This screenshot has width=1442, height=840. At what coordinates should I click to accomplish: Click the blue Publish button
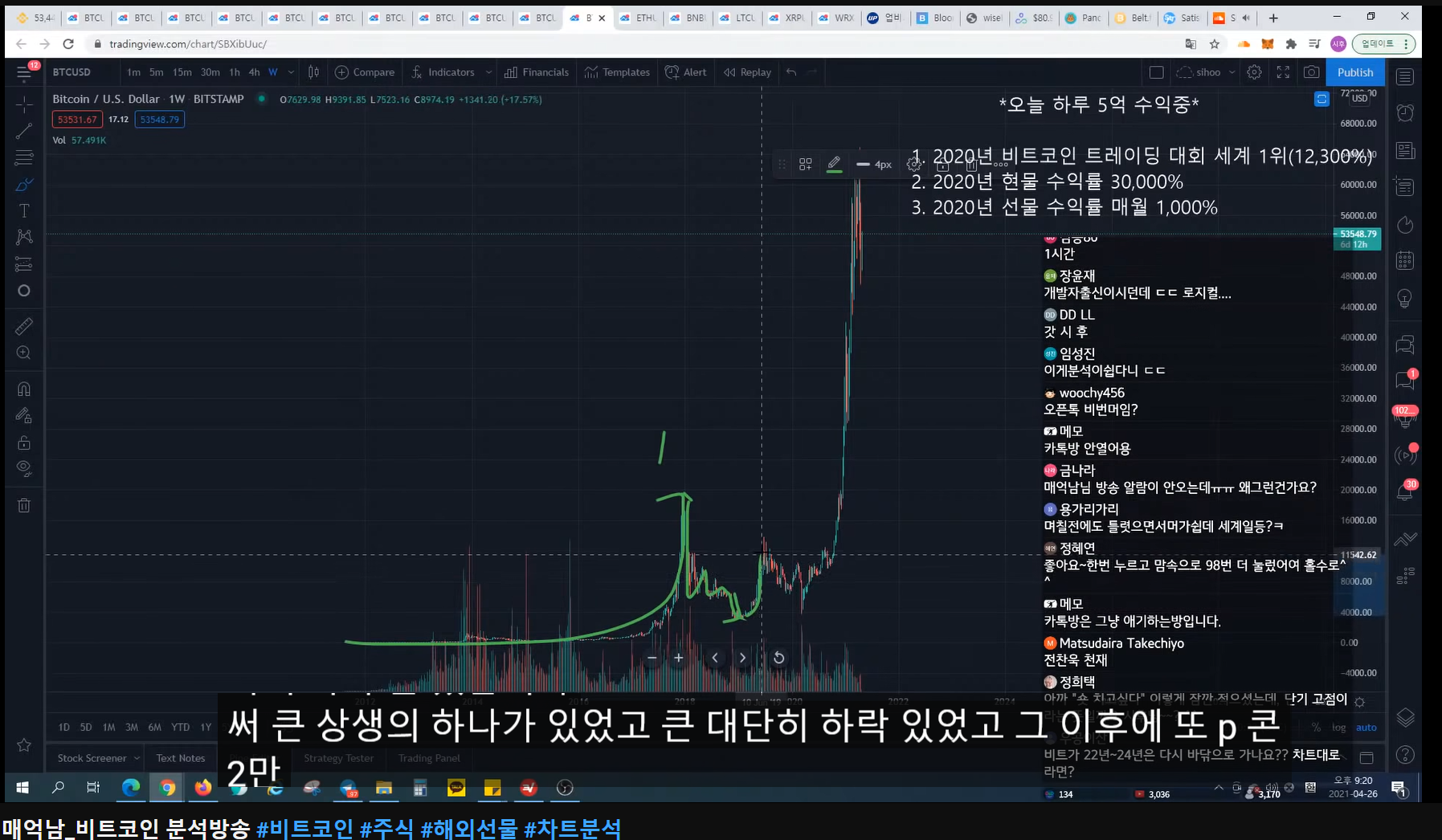click(x=1355, y=72)
